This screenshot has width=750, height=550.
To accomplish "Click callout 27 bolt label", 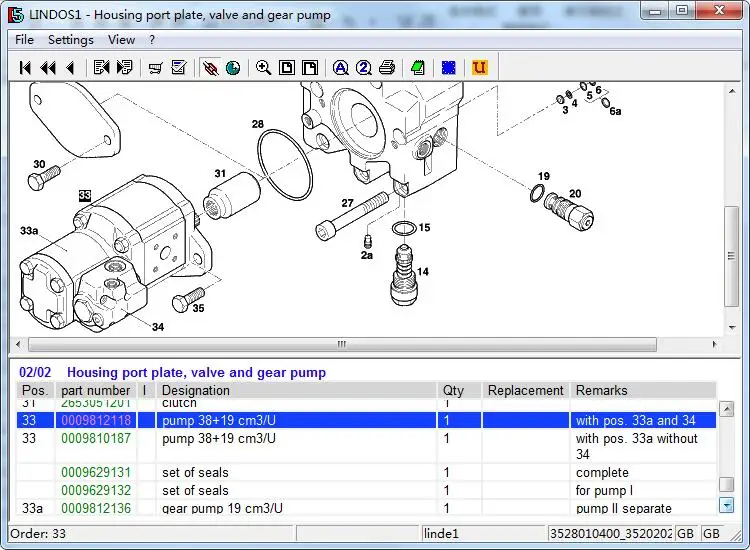I will tap(347, 203).
